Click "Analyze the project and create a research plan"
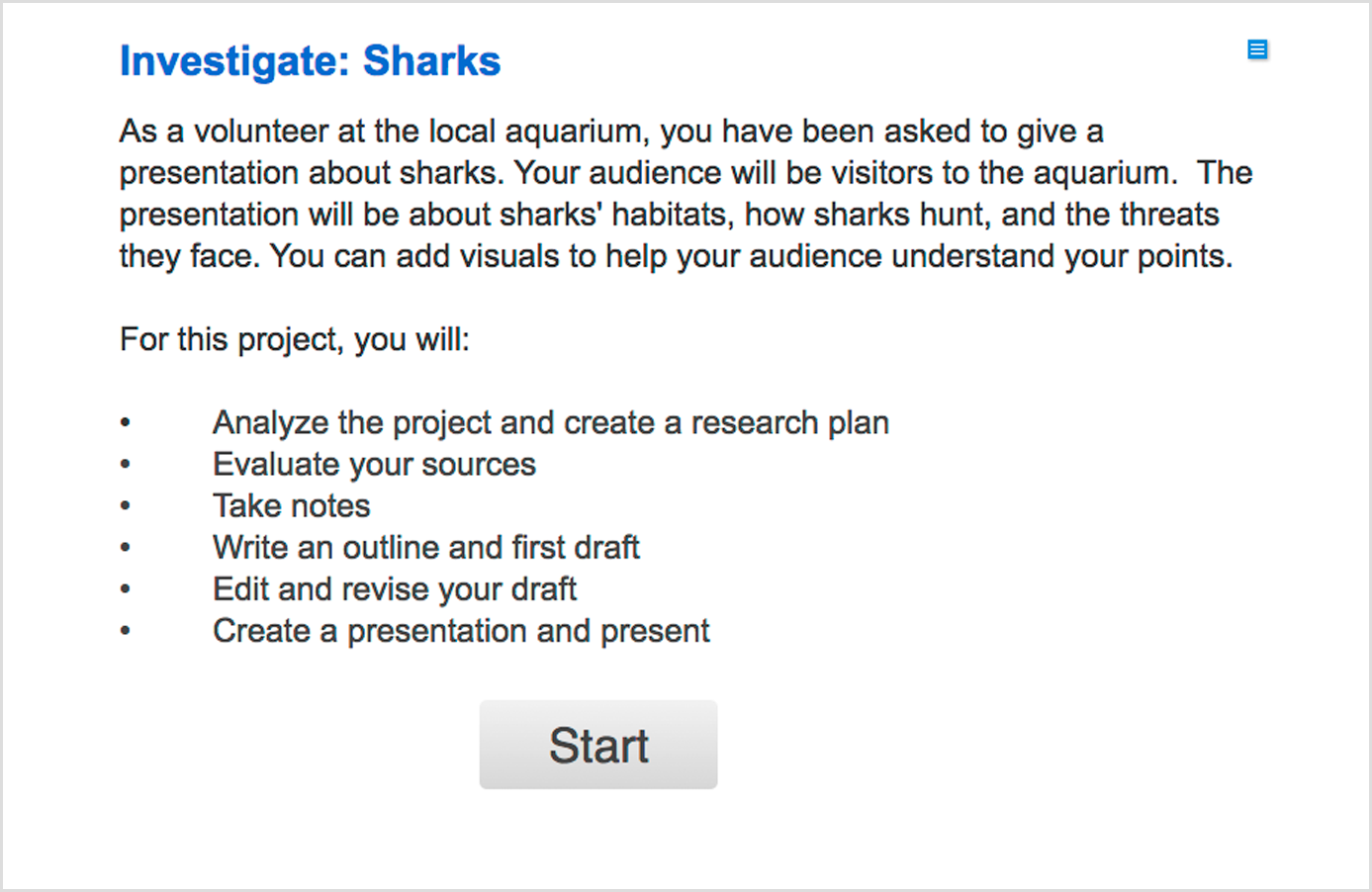This screenshot has width=1372, height=892. 551,422
